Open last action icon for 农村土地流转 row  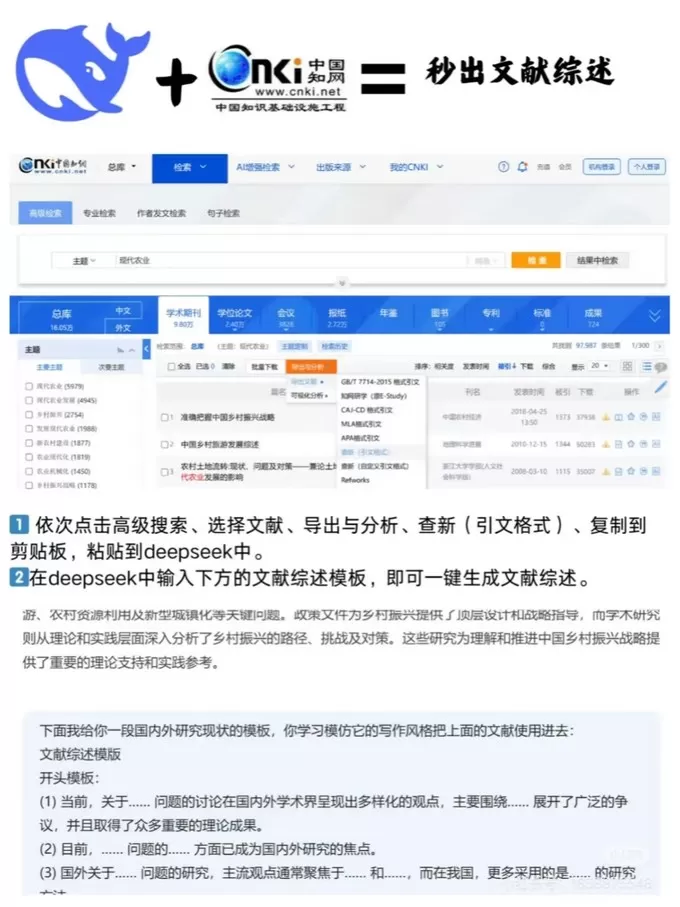[x=656, y=471]
